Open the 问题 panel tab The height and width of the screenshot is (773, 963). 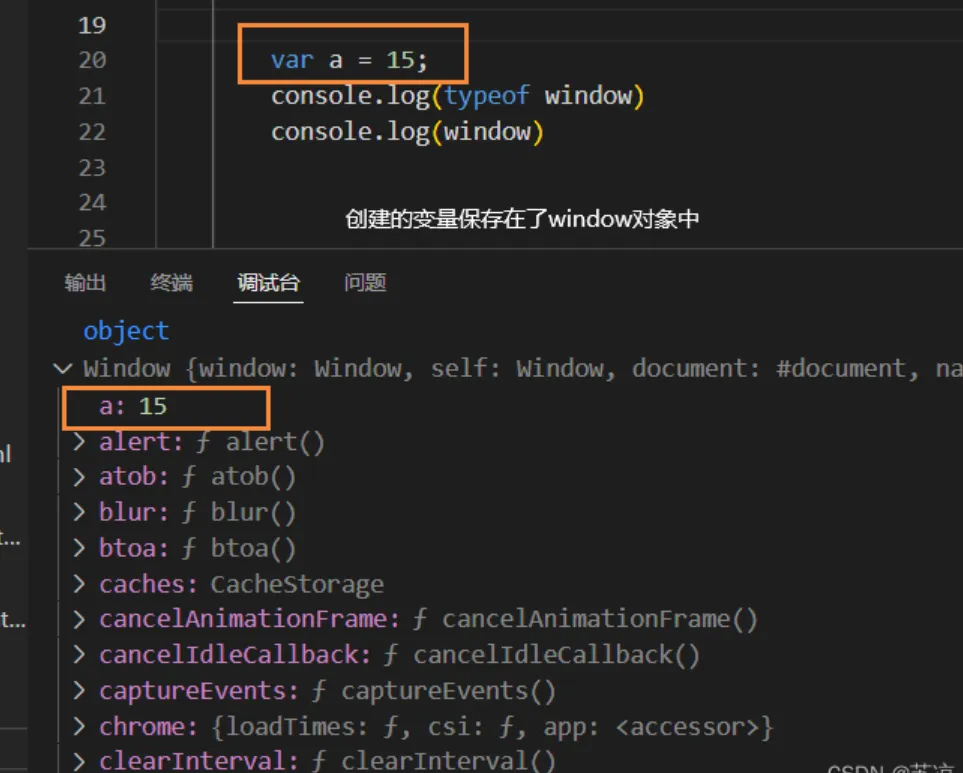coord(365,282)
